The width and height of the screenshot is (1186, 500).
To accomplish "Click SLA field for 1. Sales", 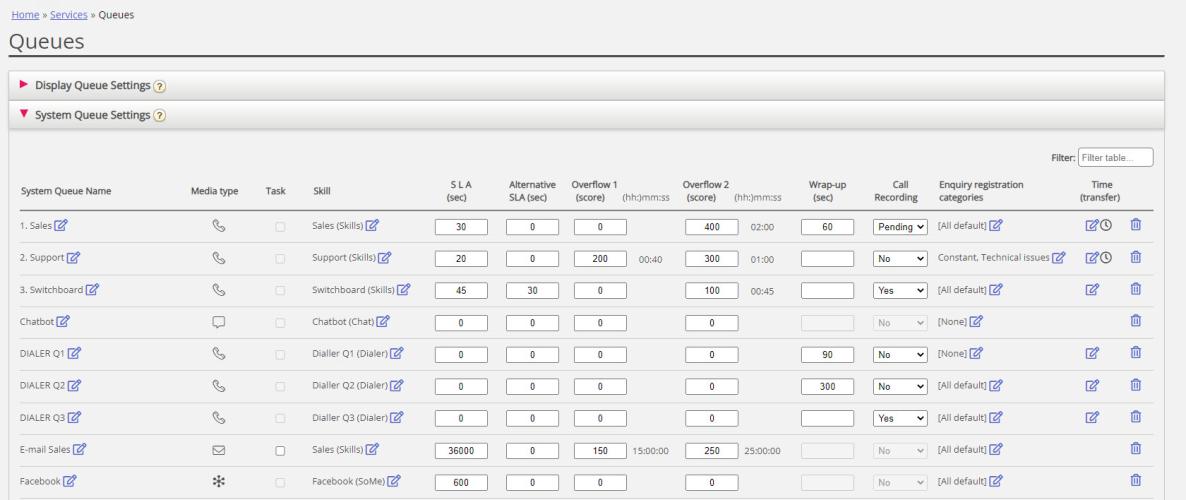I will 461,227.
